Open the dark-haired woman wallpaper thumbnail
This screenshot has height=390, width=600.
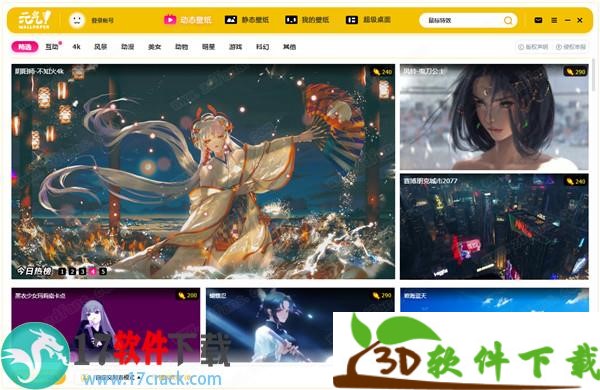pyautogui.click(x=494, y=117)
